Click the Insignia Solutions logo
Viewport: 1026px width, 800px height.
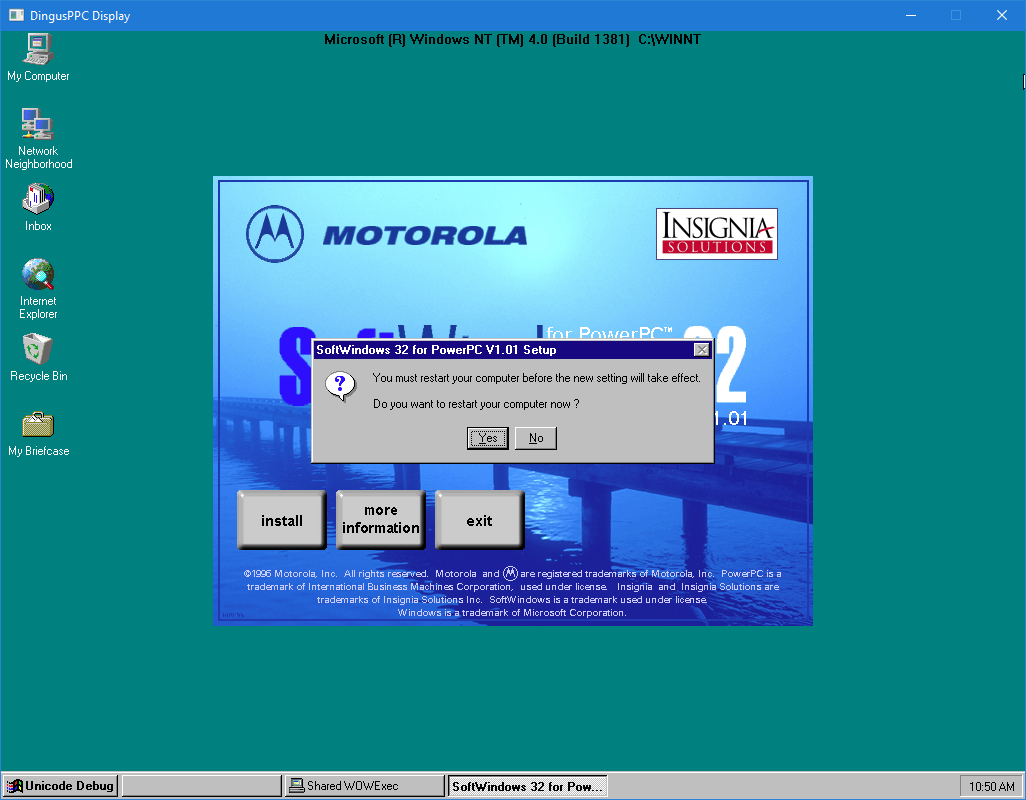pos(716,234)
